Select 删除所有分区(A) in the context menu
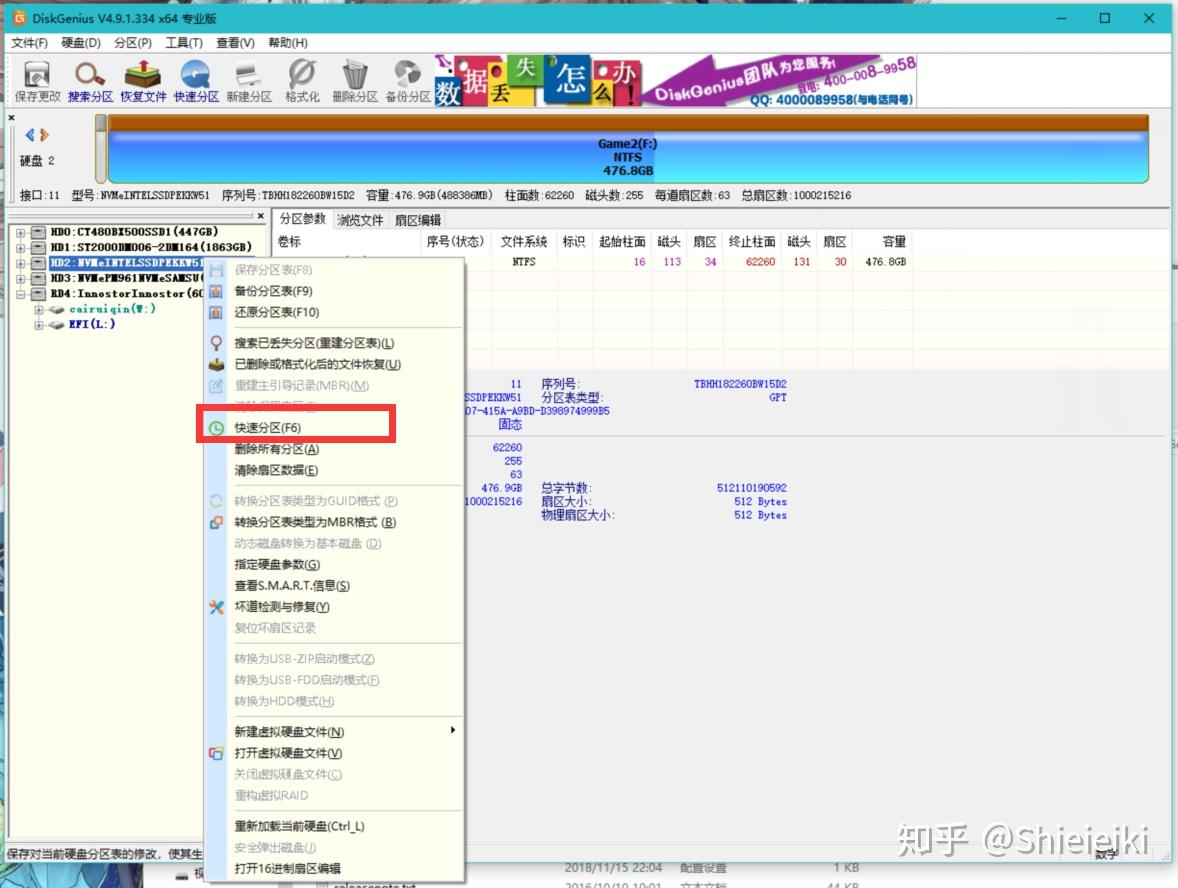Viewport: 1178px width, 888px height. pos(278,448)
